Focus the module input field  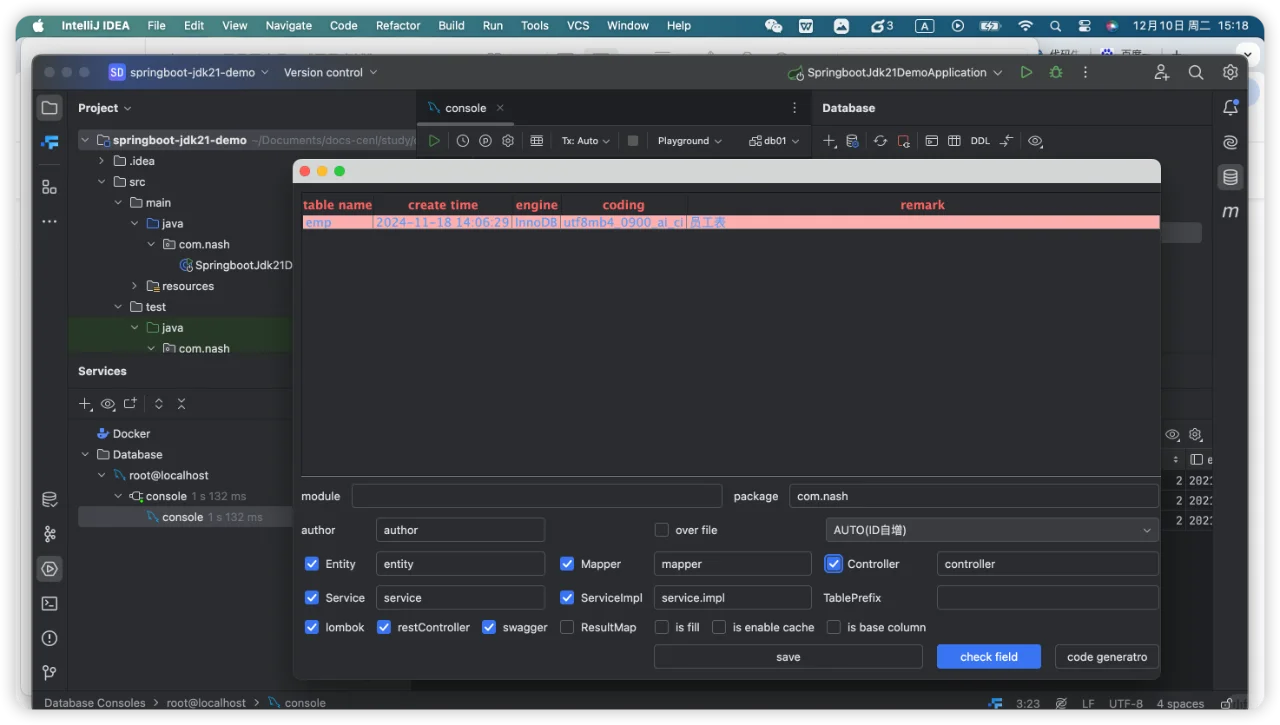click(537, 496)
